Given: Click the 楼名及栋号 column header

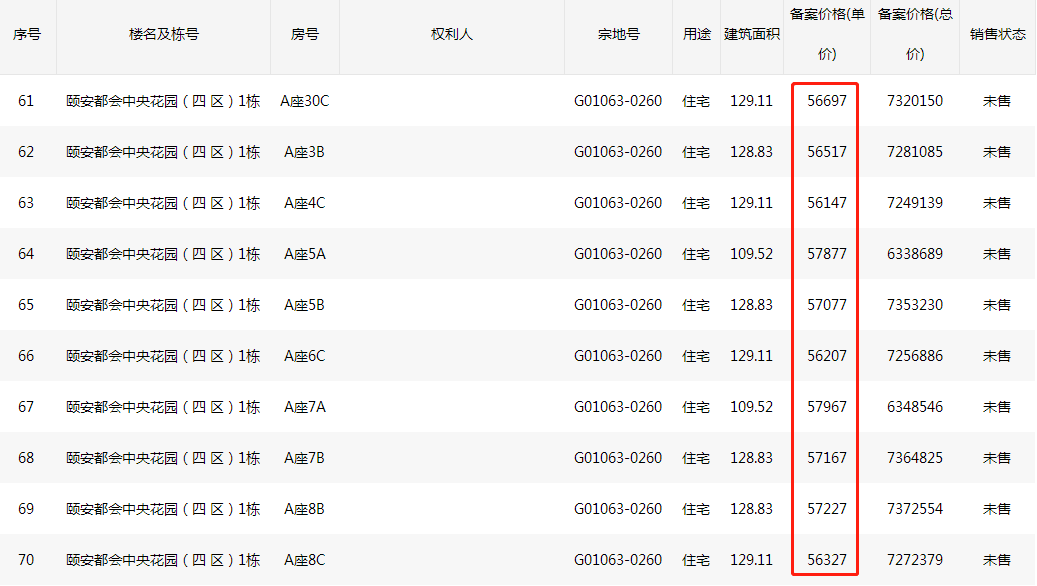Looking at the screenshot, I should (x=163, y=34).
